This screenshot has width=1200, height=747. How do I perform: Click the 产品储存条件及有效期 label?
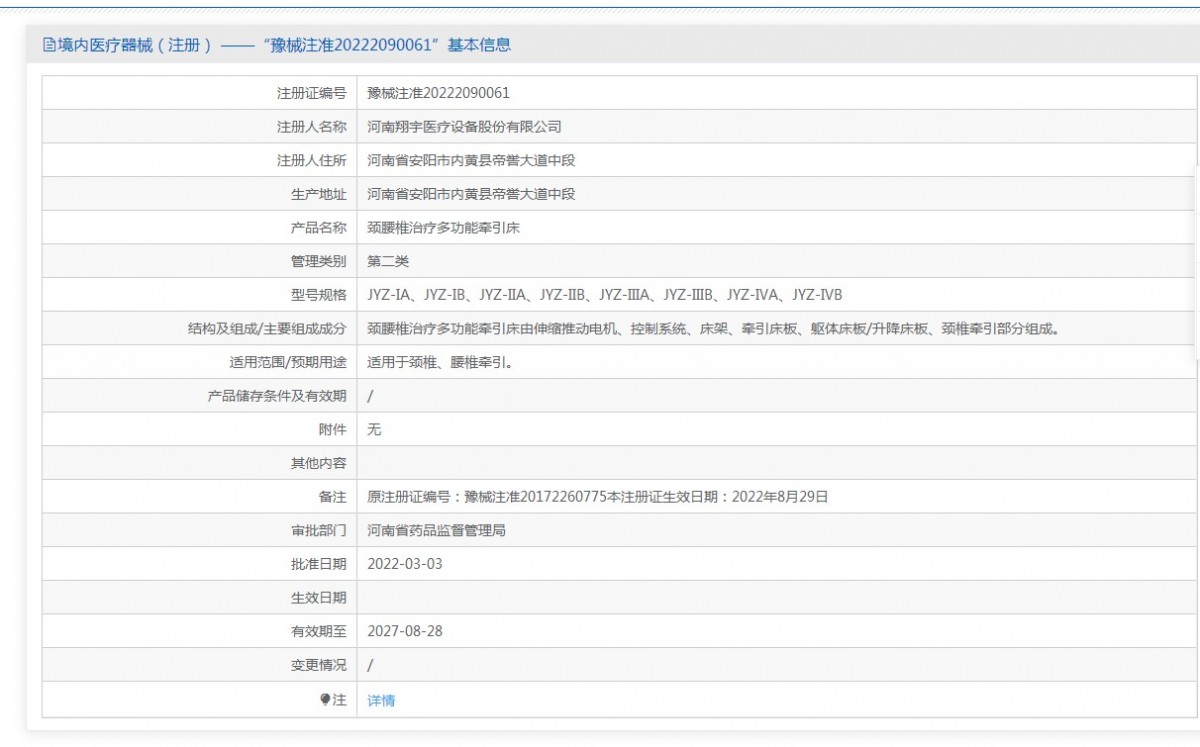coord(277,396)
